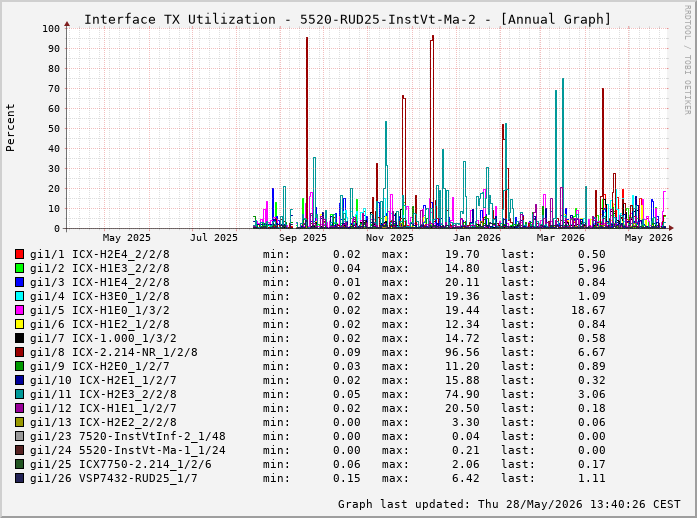This screenshot has height=518, width=697.
Task: Select the legend label gi1/3 ICX-H1E4_2/2/8
Action: [100, 282]
